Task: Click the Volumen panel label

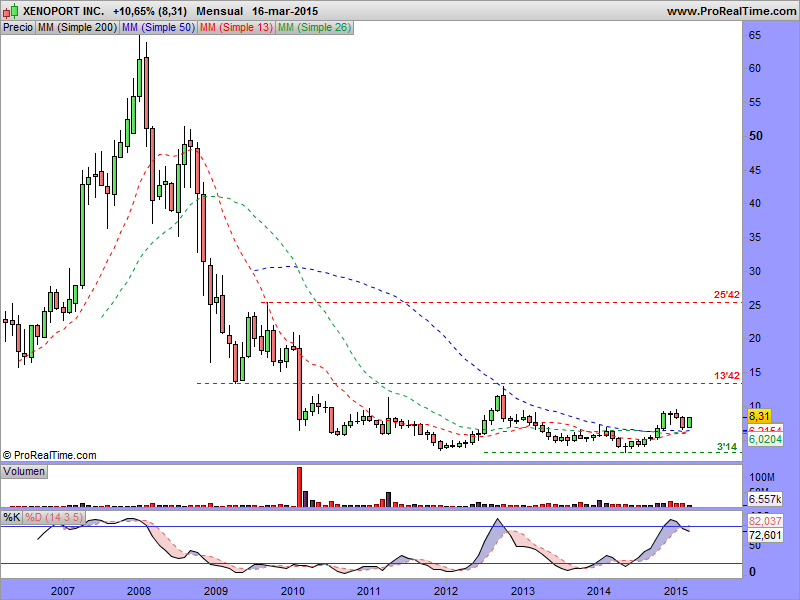Action: coord(24,471)
